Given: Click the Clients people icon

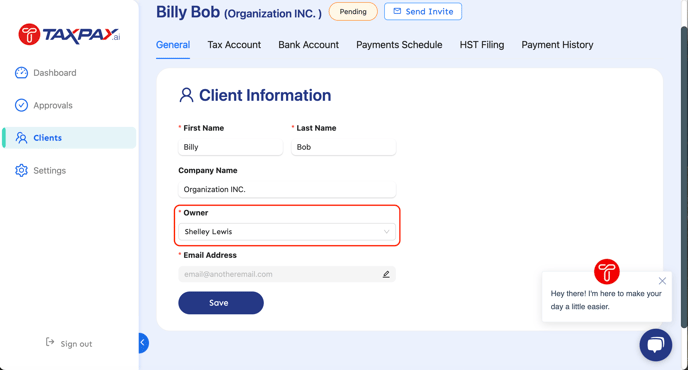Looking at the screenshot, I should click(21, 138).
